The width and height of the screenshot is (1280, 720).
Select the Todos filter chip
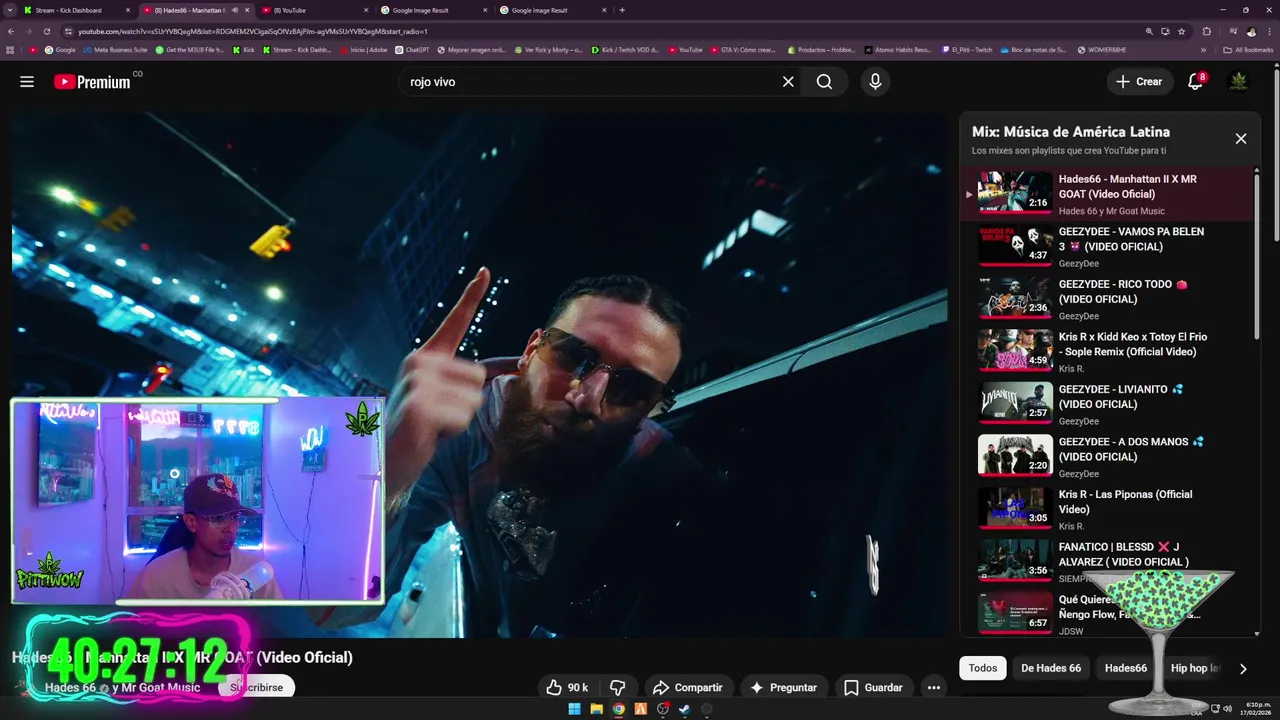click(983, 668)
